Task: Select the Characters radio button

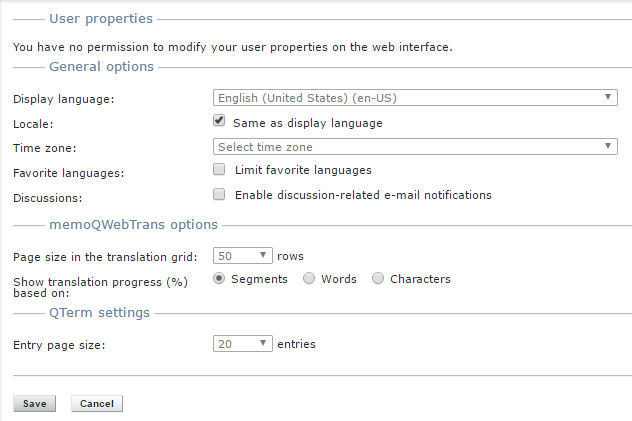Action: pyautogui.click(x=378, y=279)
